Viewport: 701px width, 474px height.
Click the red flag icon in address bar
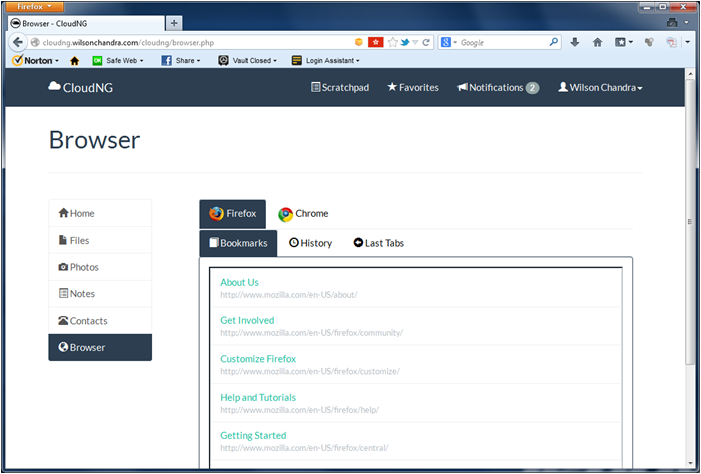coord(376,42)
